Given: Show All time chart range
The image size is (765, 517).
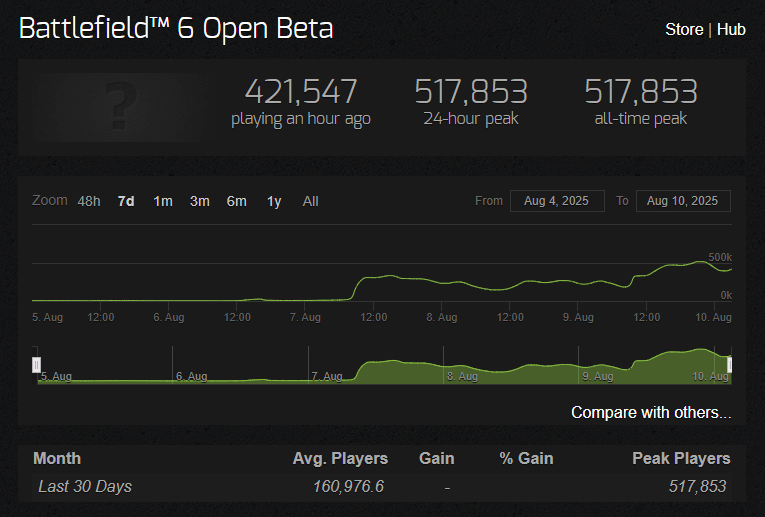Looking at the screenshot, I should (310, 201).
